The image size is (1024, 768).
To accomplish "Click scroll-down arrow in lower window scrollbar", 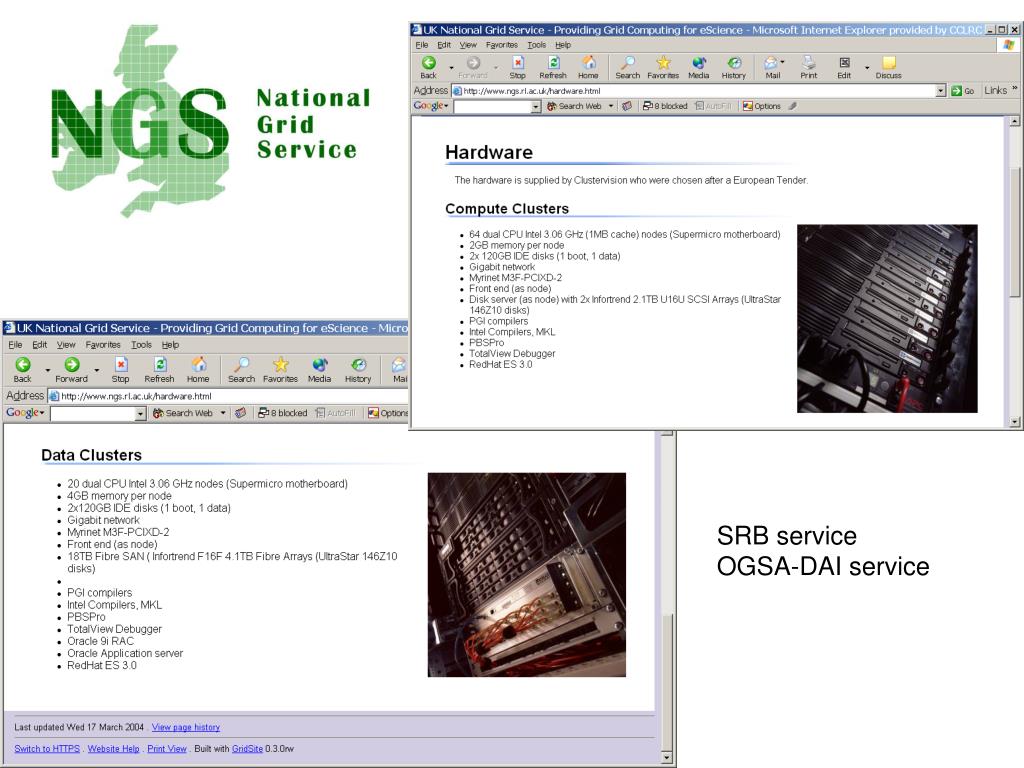I will (x=666, y=758).
